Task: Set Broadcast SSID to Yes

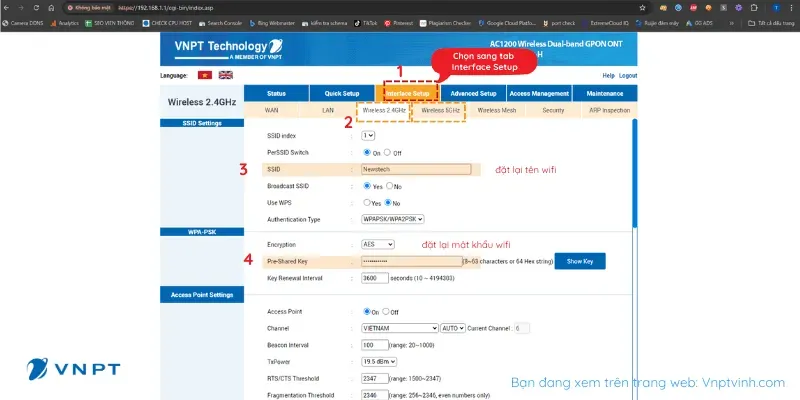Action: (x=366, y=186)
